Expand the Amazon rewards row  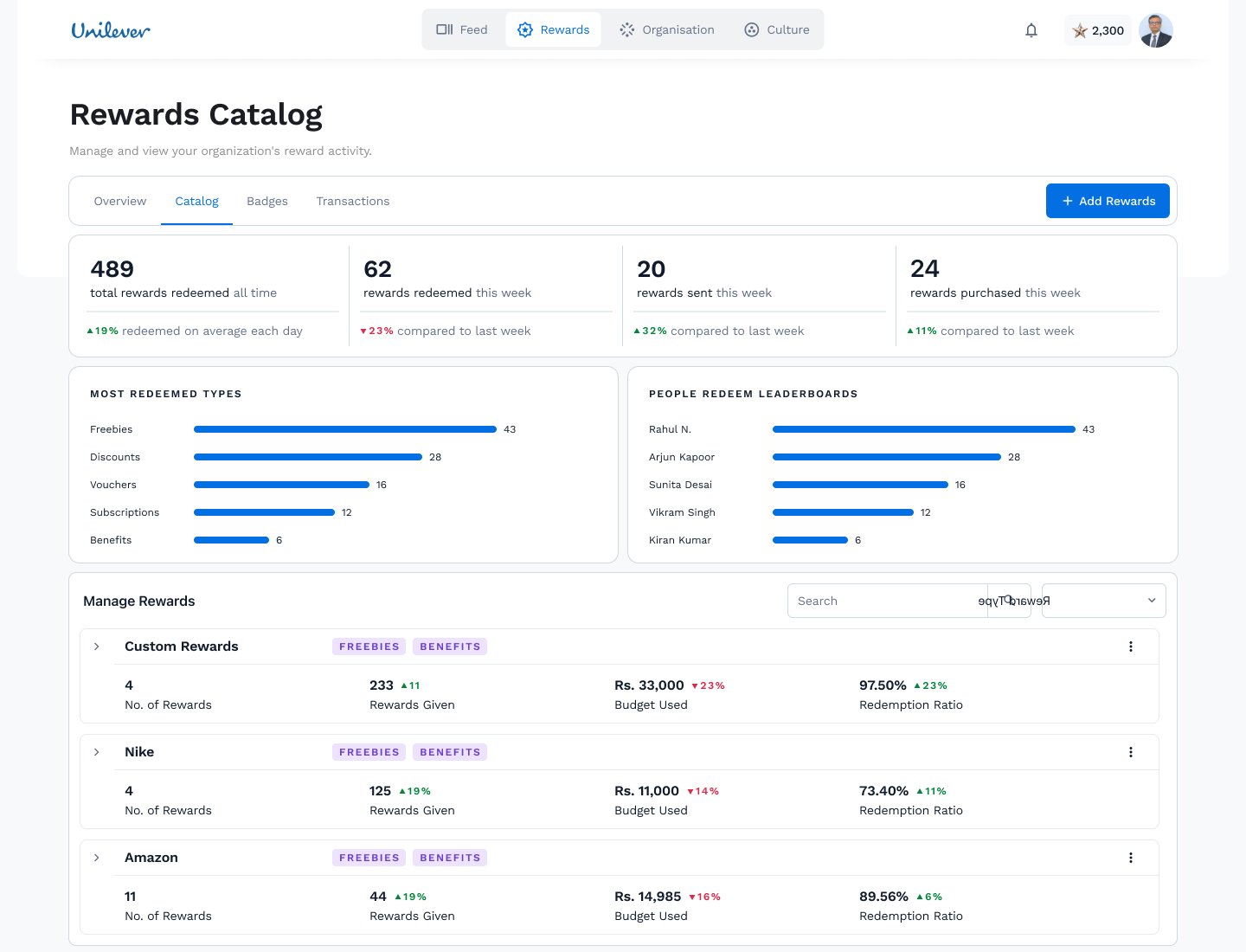click(x=97, y=858)
